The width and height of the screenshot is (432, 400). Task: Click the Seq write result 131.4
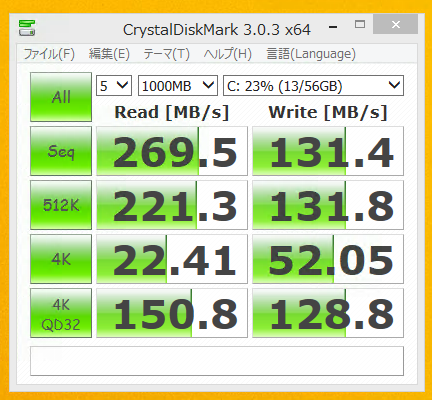(x=328, y=151)
